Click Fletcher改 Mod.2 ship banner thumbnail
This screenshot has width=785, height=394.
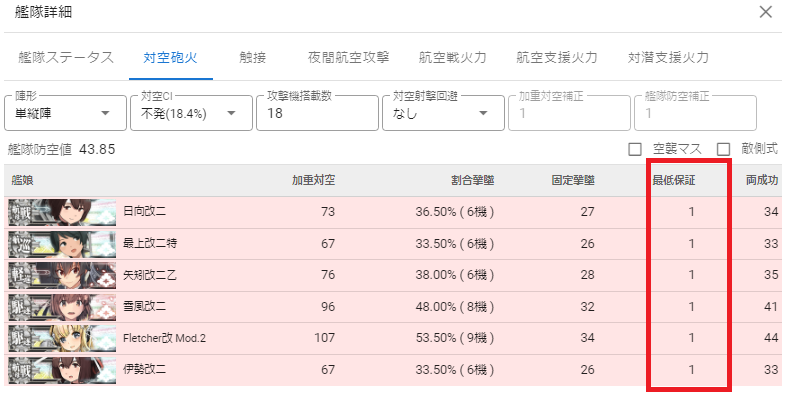coord(62,338)
